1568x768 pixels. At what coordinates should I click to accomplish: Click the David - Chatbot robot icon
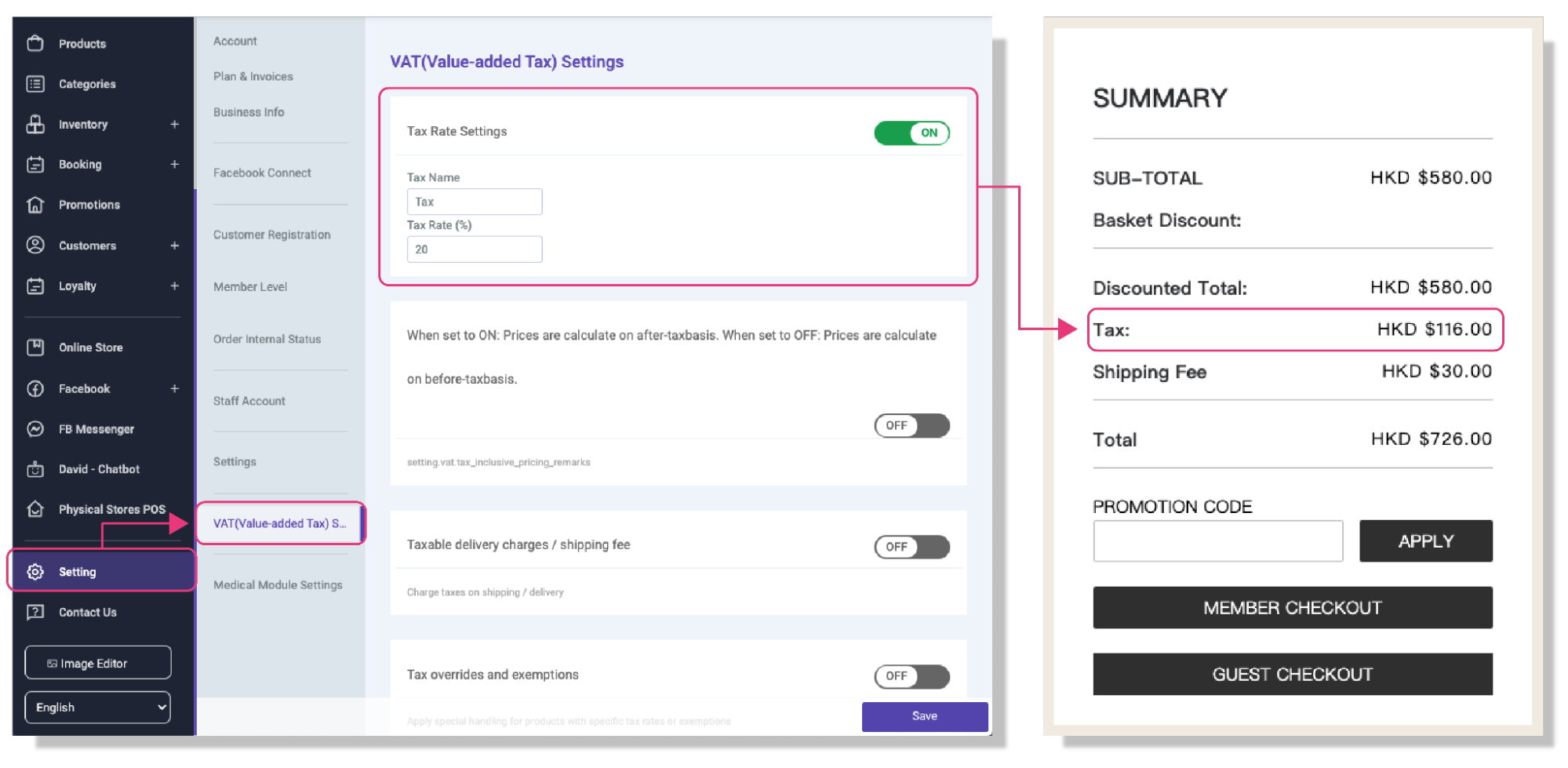[x=35, y=469]
